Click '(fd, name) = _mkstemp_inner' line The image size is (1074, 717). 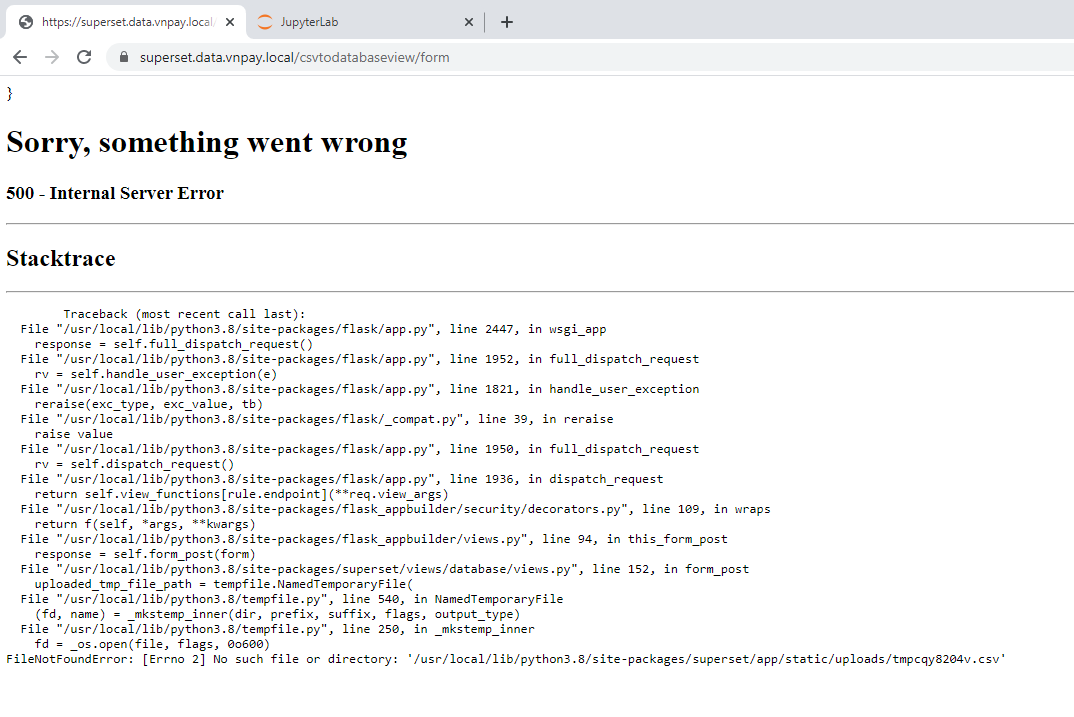pyautogui.click(x=277, y=616)
